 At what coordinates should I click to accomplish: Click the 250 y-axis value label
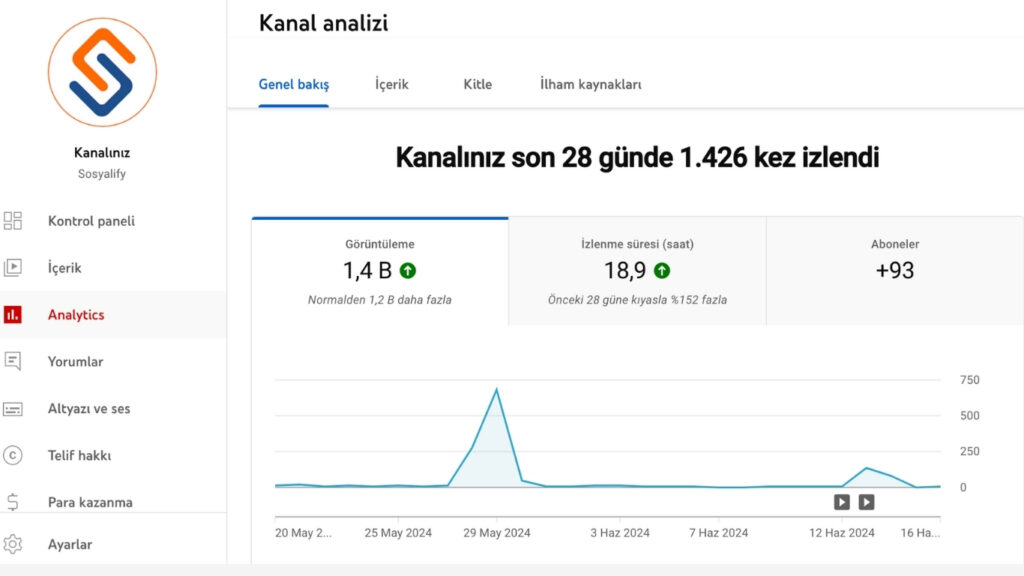(x=970, y=451)
